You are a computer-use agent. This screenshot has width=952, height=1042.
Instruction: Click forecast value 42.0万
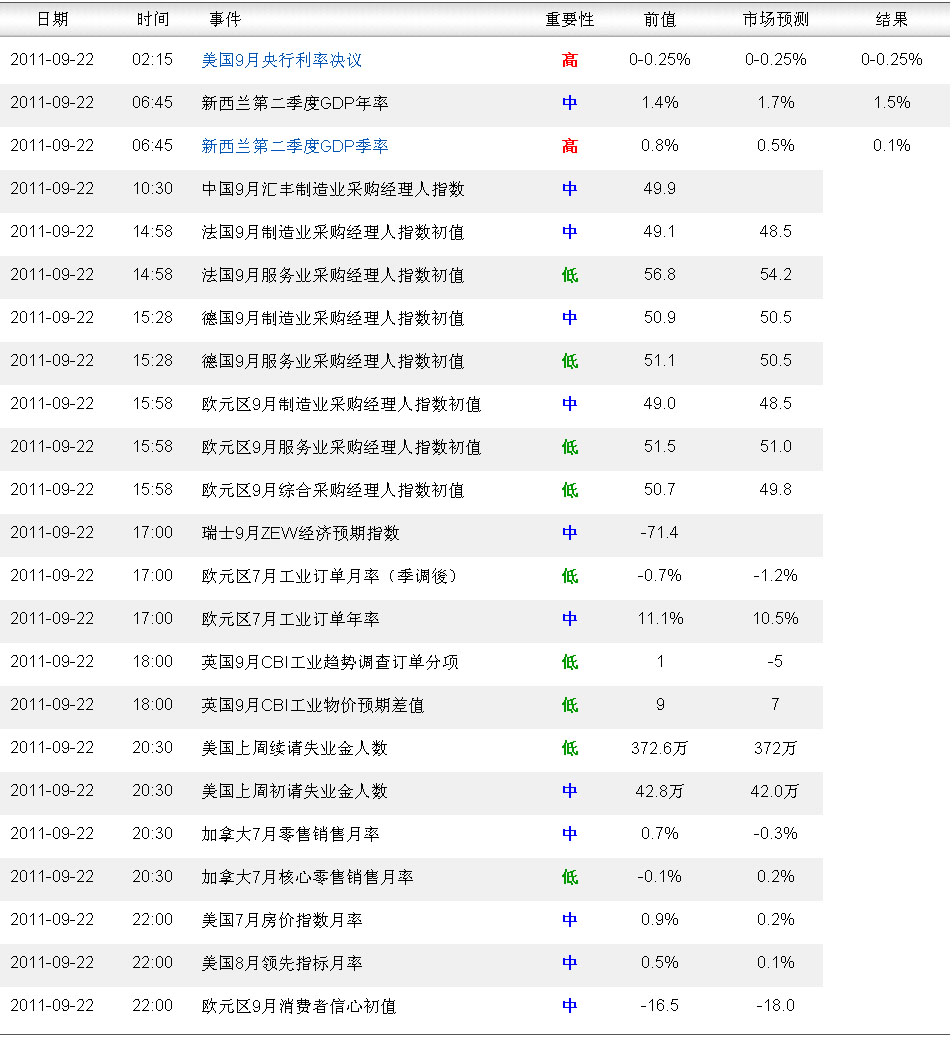click(775, 791)
